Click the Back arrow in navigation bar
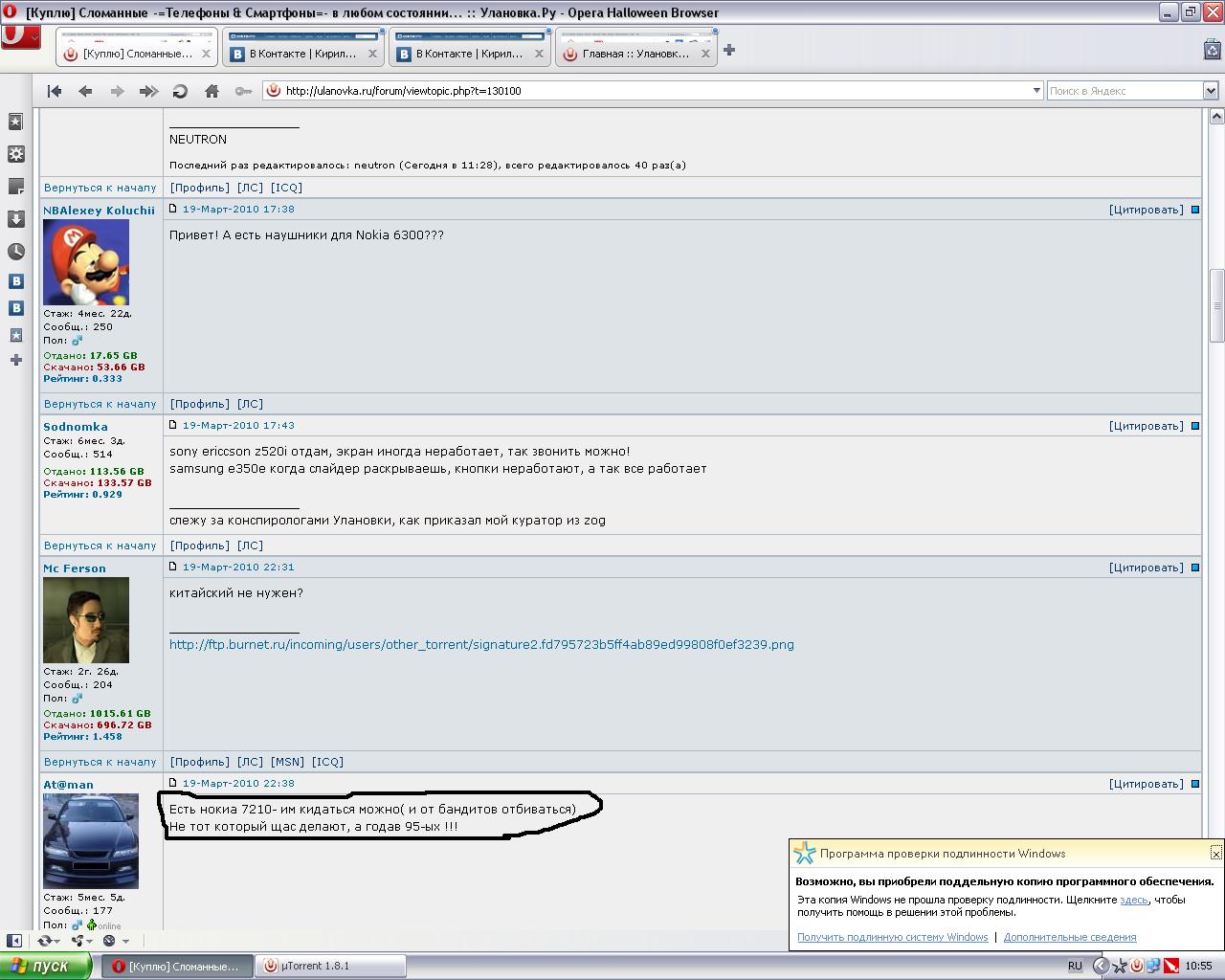 [85, 91]
